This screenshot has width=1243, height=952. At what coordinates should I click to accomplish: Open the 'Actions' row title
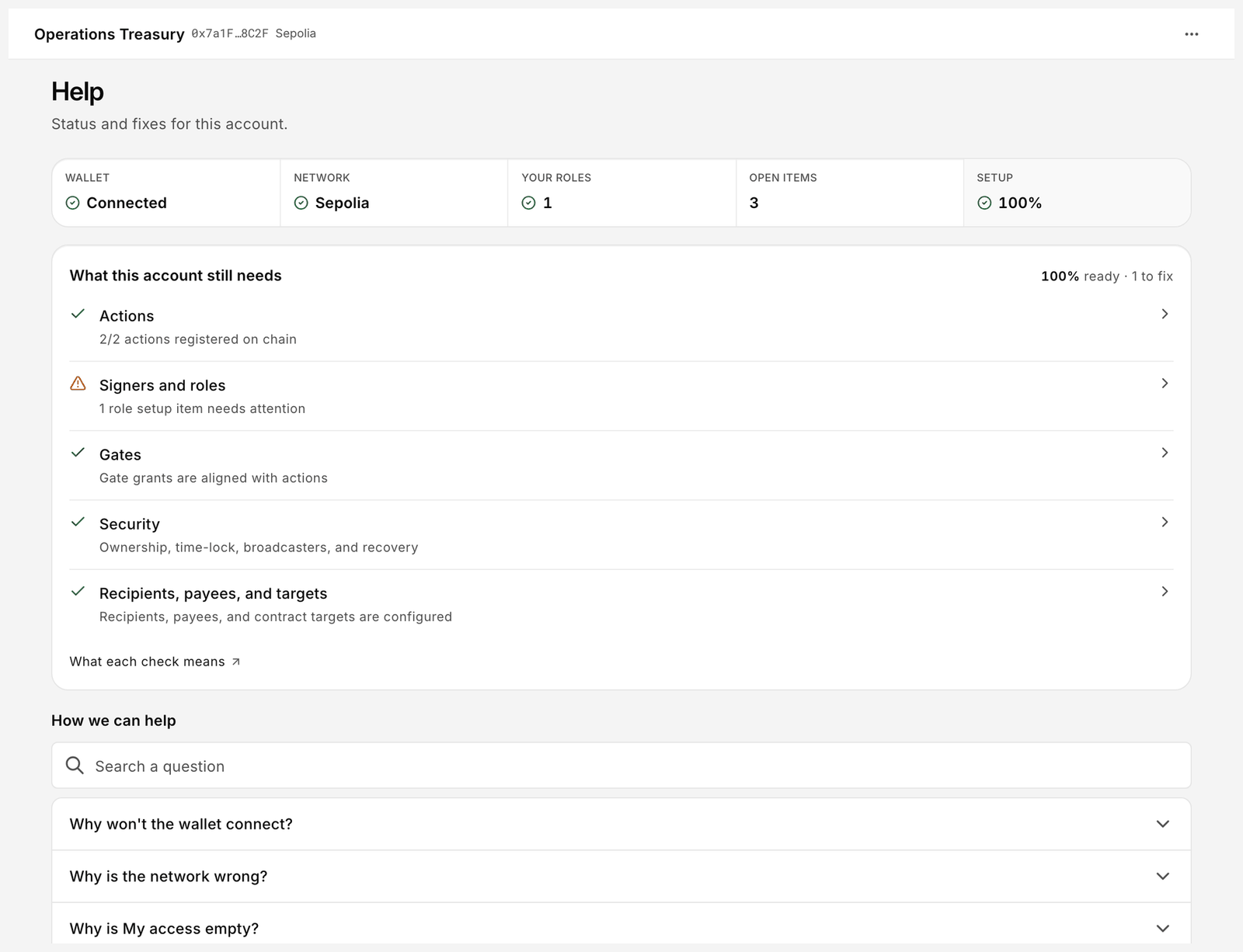(x=127, y=316)
